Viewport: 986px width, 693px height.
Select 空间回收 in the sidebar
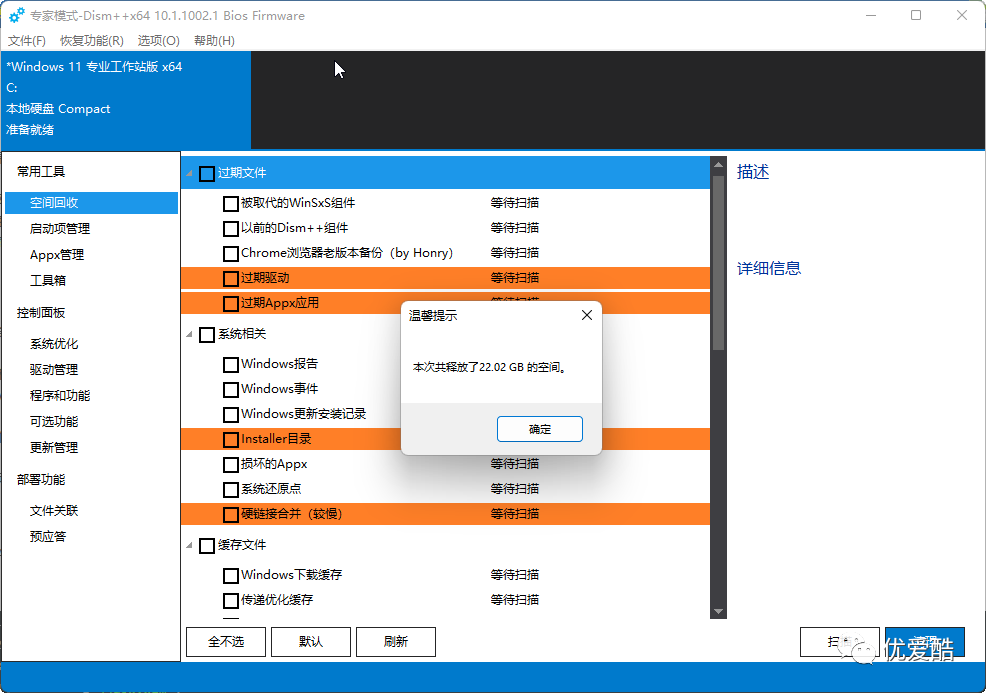(x=91, y=202)
